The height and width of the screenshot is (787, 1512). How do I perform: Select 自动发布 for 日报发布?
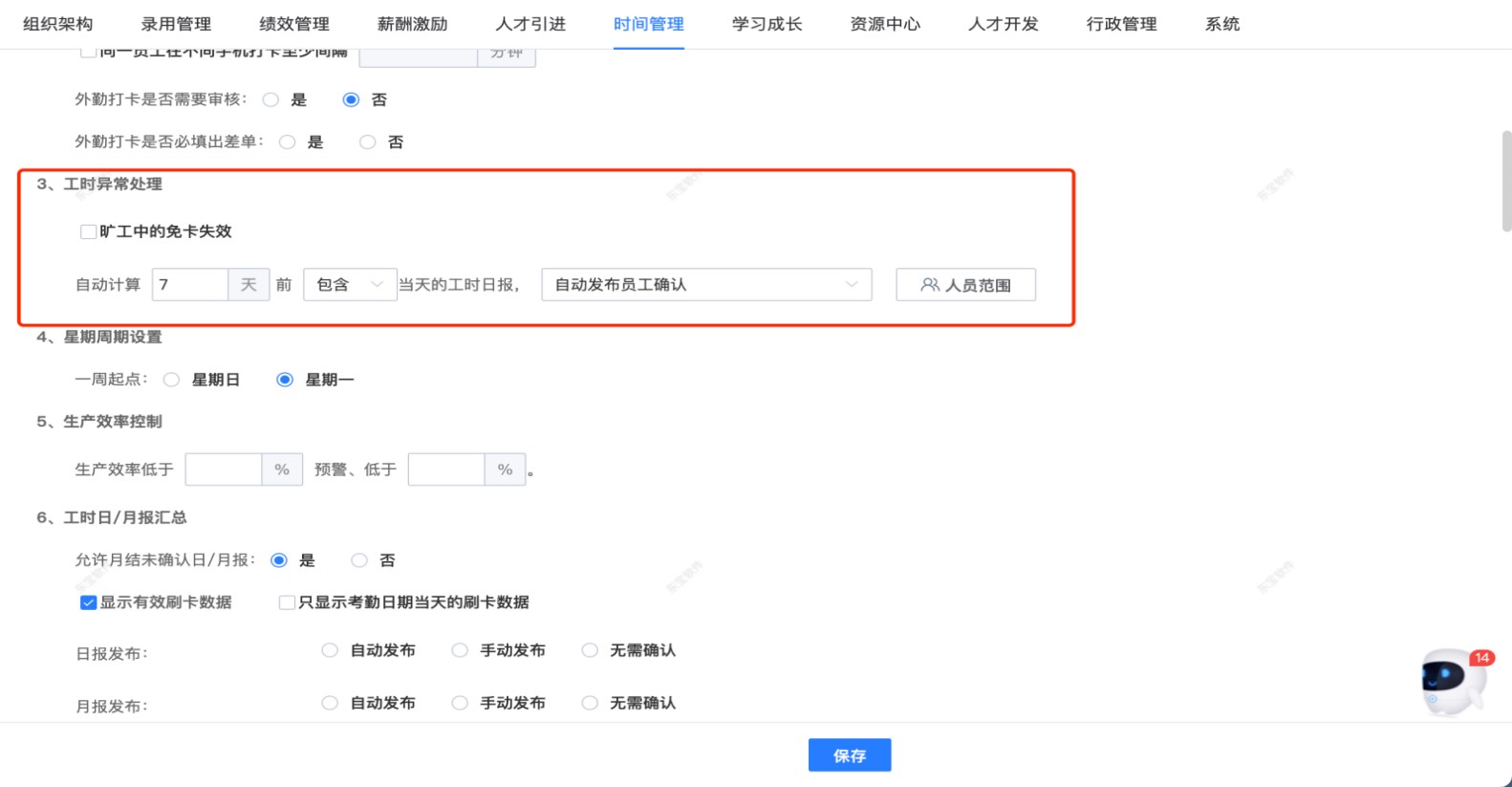tap(330, 650)
